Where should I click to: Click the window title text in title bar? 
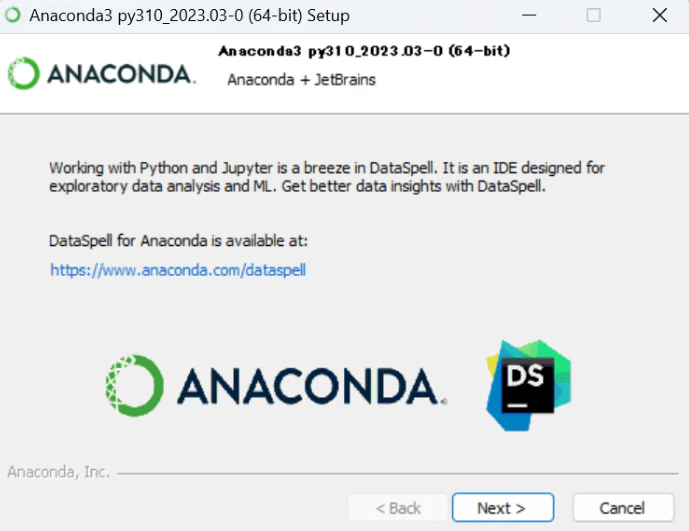click(x=189, y=16)
